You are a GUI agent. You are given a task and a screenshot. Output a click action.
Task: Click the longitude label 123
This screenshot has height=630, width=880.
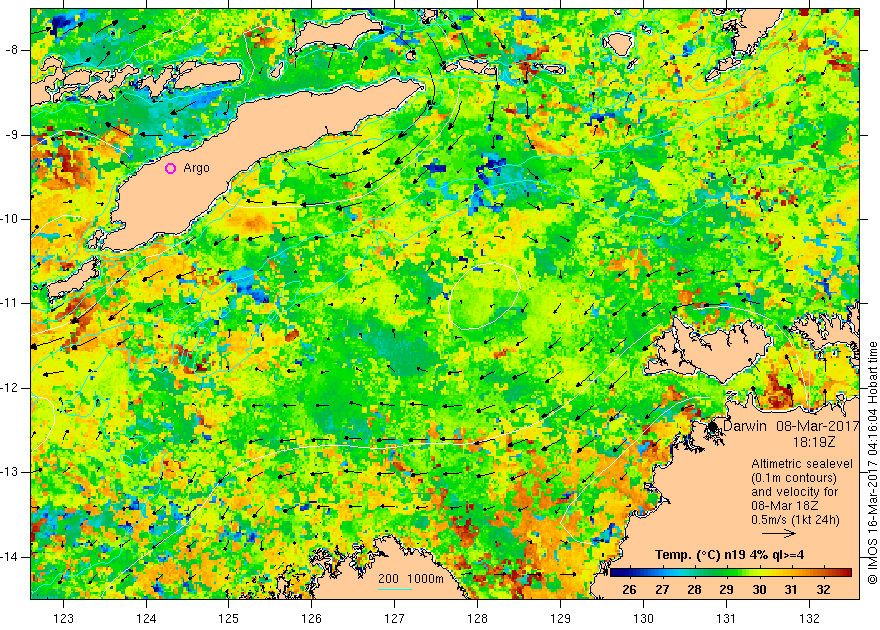tap(63, 618)
